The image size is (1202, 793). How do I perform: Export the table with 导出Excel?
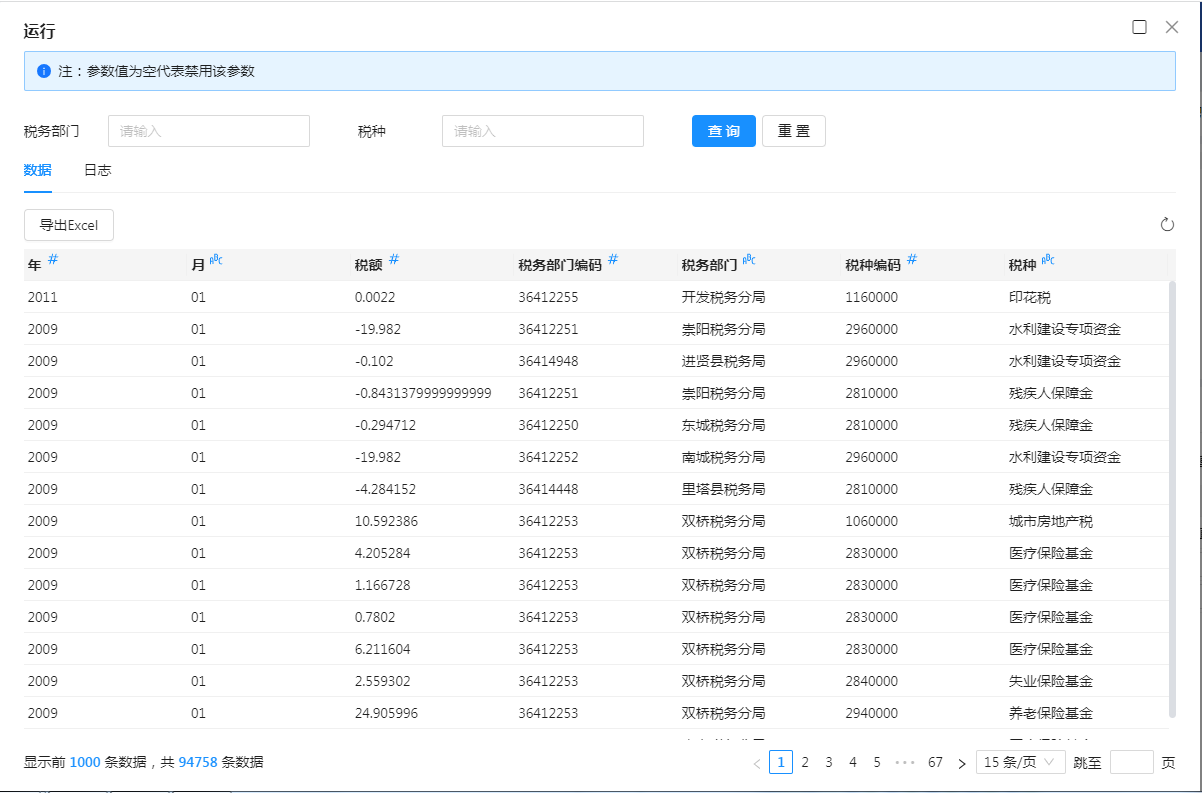[x=69, y=225]
